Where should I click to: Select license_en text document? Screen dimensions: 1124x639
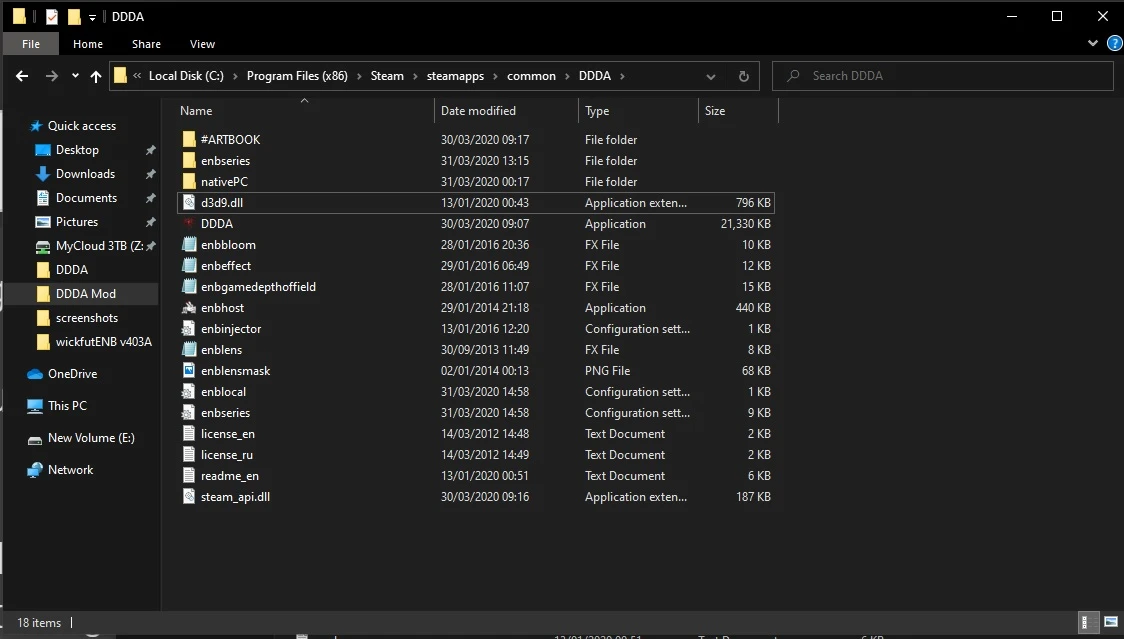(227, 434)
